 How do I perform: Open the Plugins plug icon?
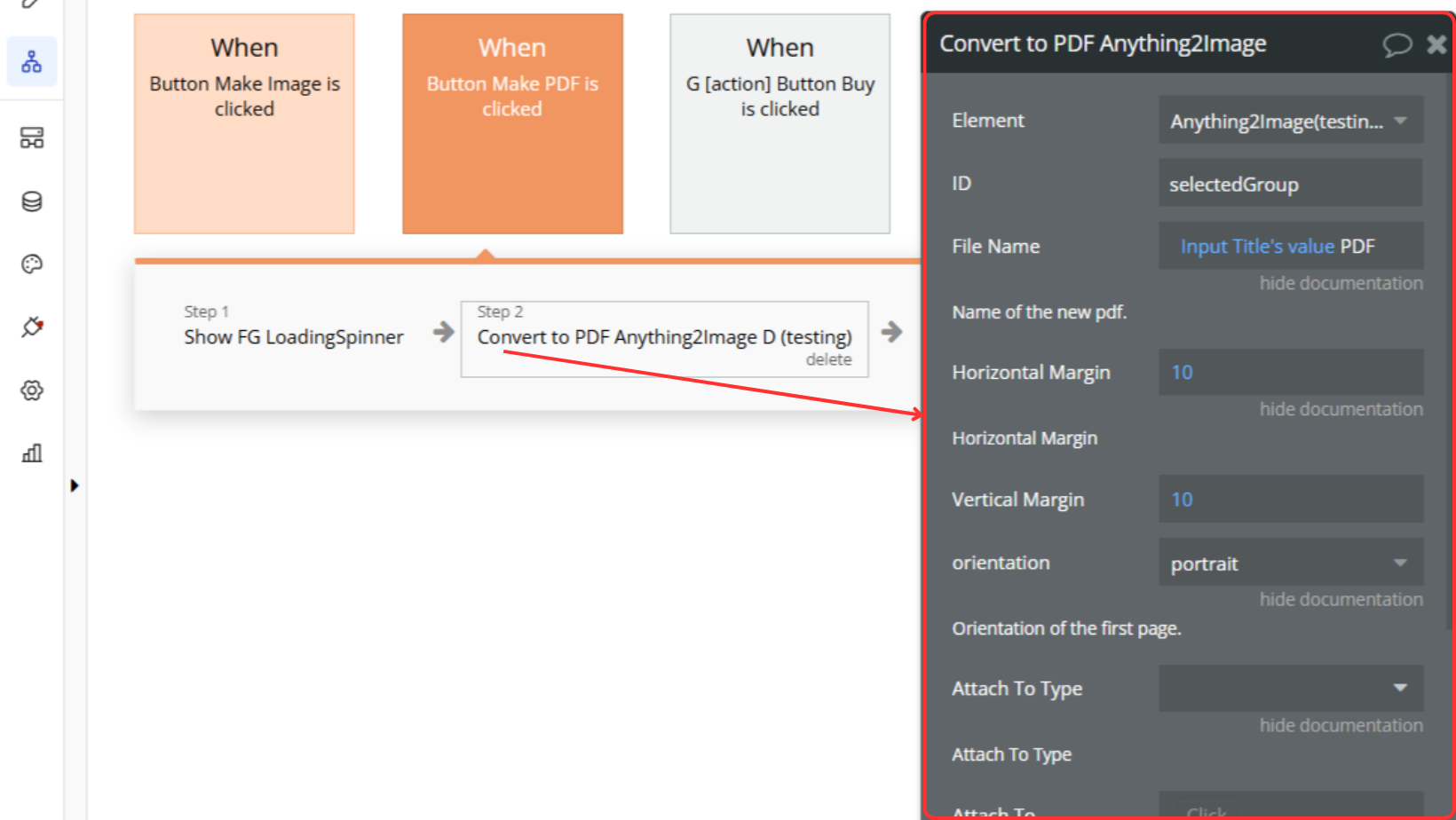[x=32, y=327]
